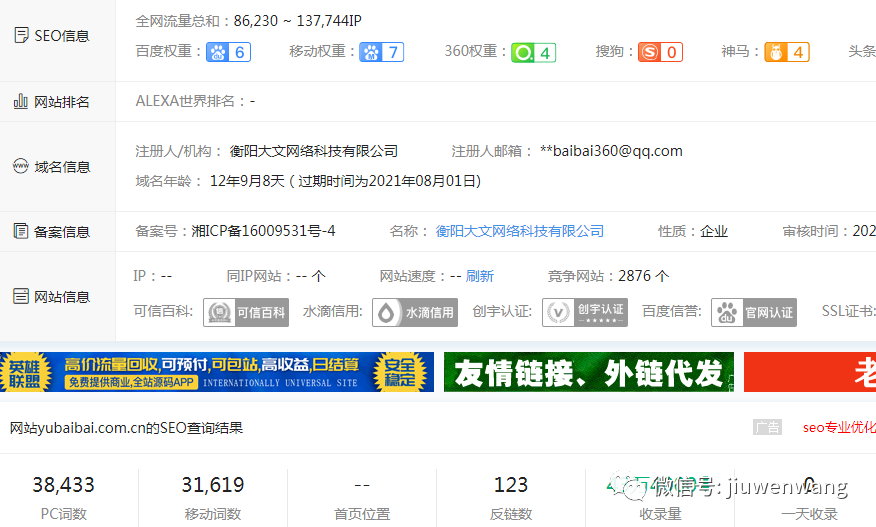Screen dimensions: 876x527
Task: Click the 移动词数 value 31,619
Action: point(213,485)
